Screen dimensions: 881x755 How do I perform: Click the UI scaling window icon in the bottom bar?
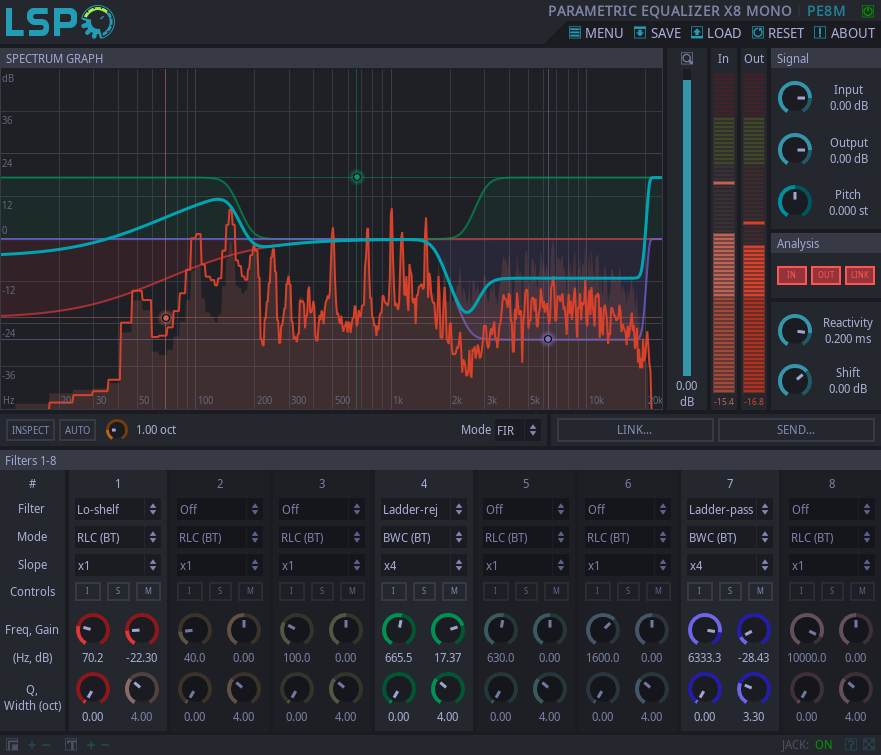(x=12, y=745)
